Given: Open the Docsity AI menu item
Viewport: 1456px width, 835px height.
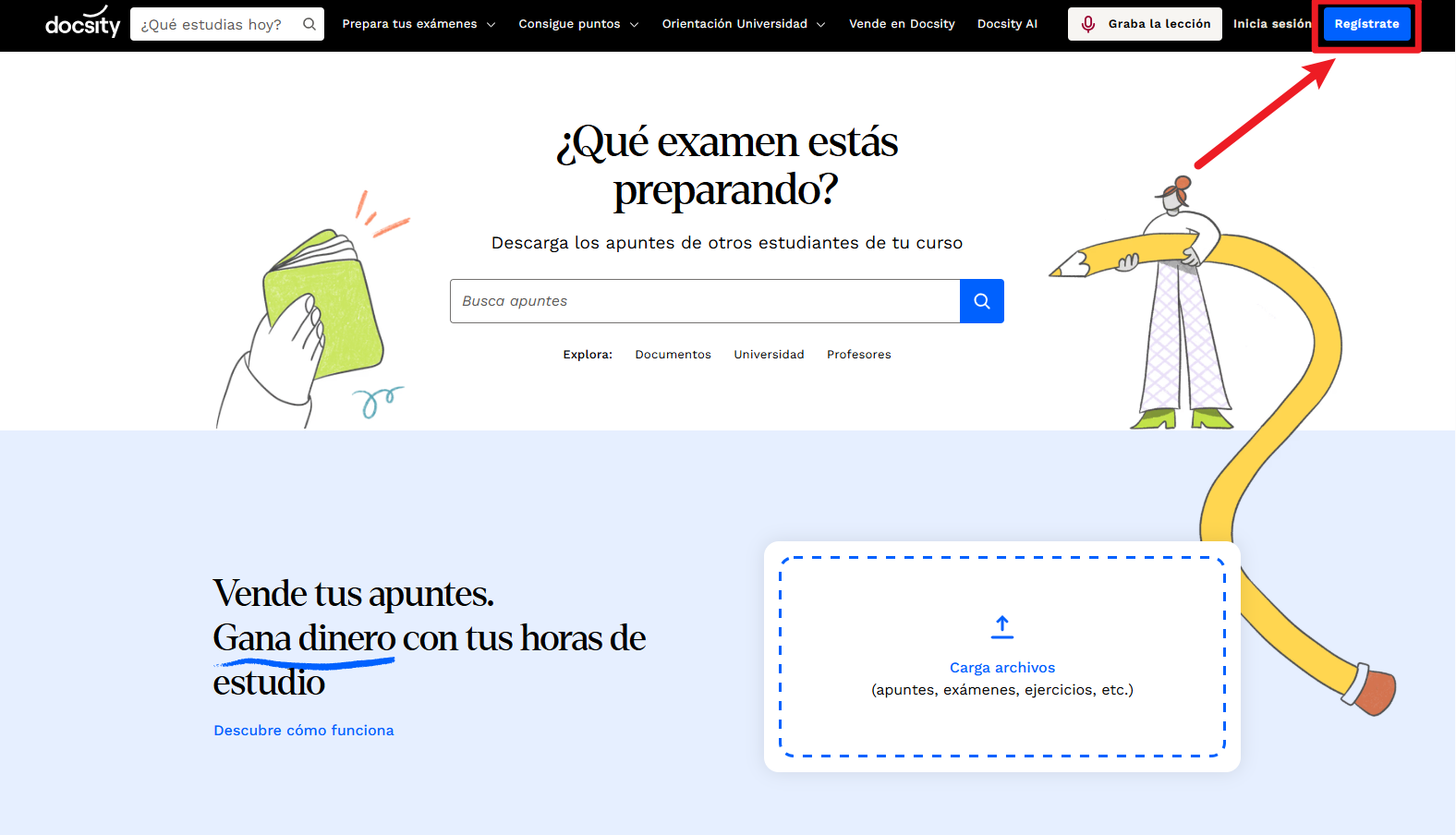Looking at the screenshot, I should [1007, 24].
